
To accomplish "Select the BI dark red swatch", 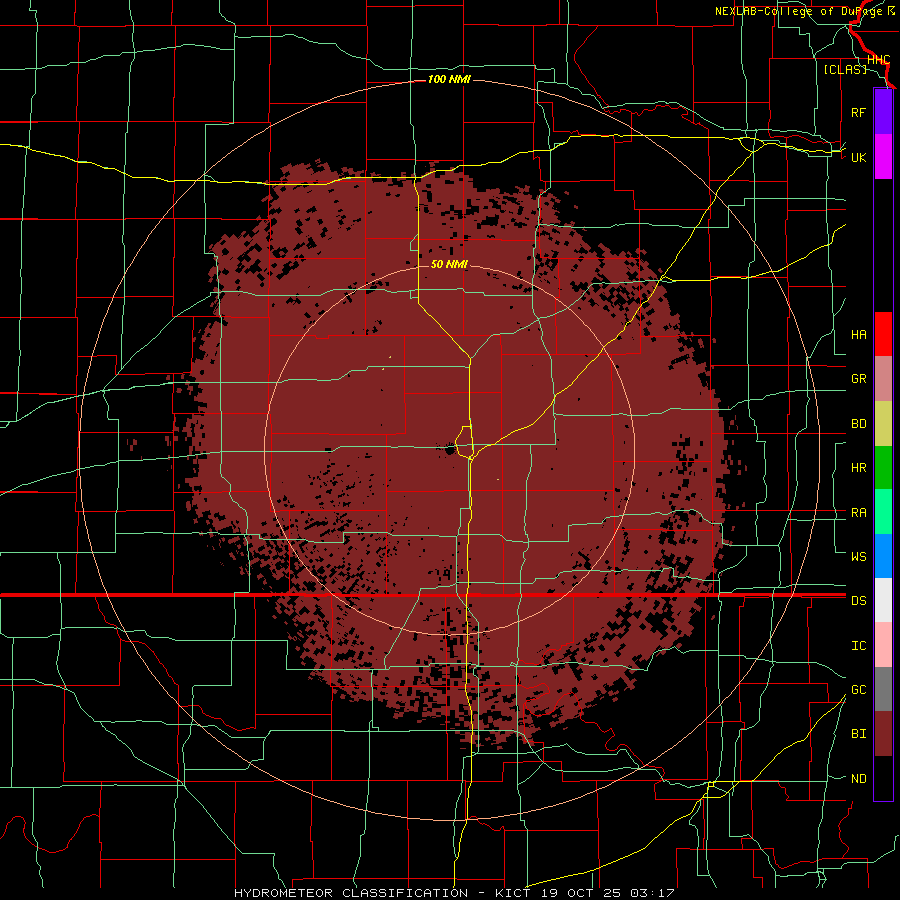I will 883,734.
